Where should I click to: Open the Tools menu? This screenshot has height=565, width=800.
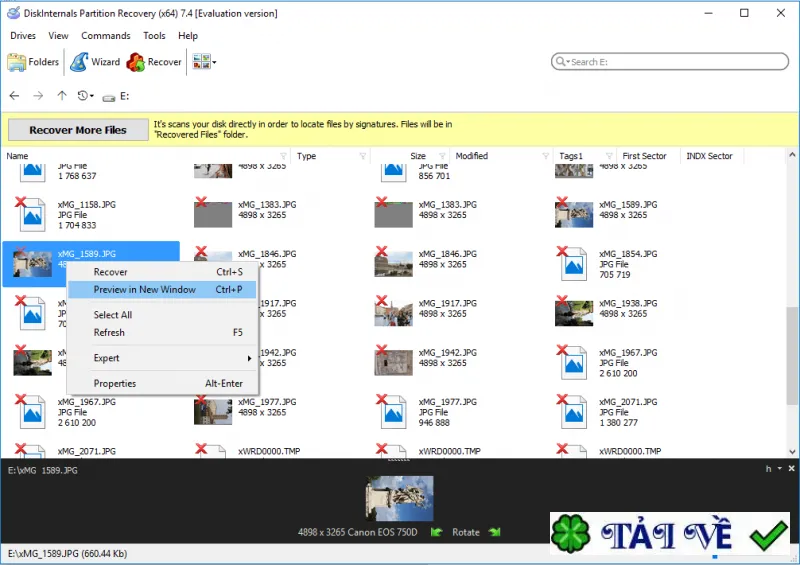point(154,36)
